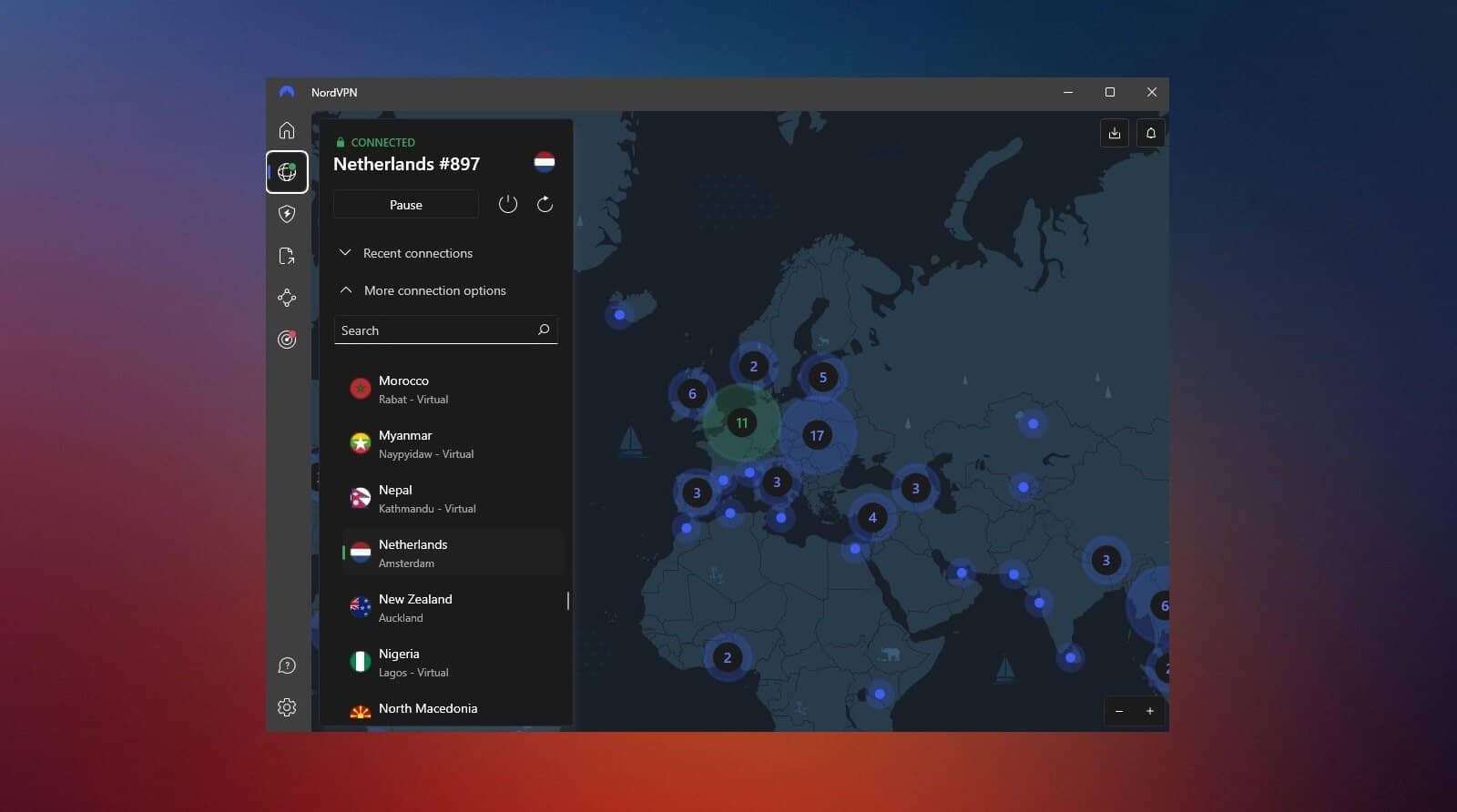Click the Nigeria flag icon
The width and height of the screenshot is (1457, 812).
[361, 662]
